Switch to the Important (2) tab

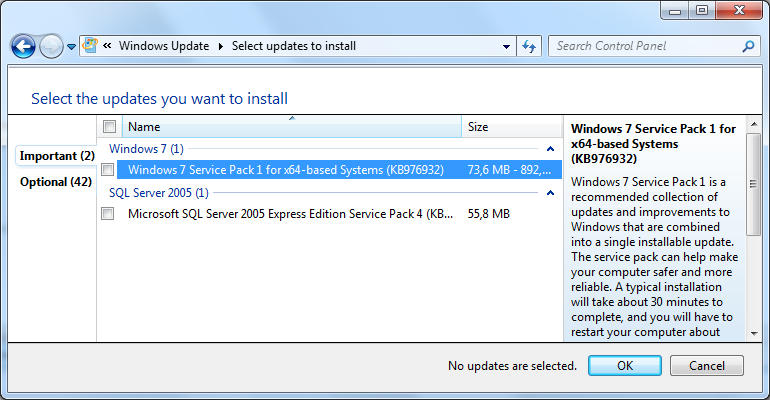point(57,156)
